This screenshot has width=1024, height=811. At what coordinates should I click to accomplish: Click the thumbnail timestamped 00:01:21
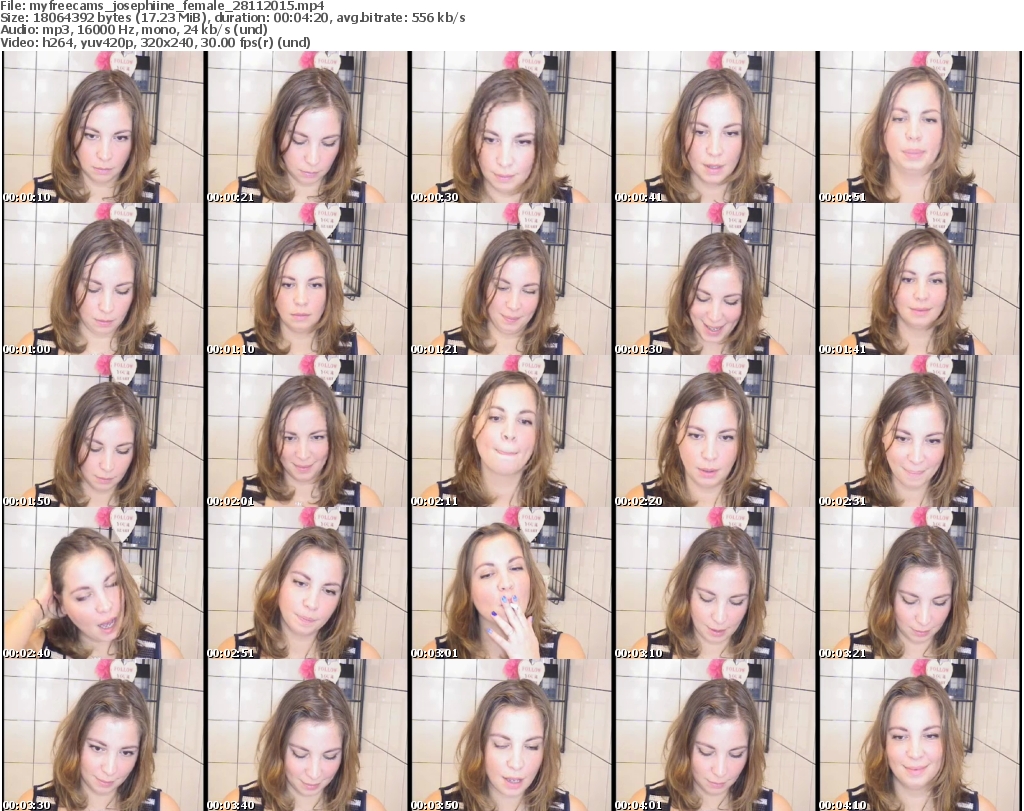pyautogui.click(x=511, y=279)
